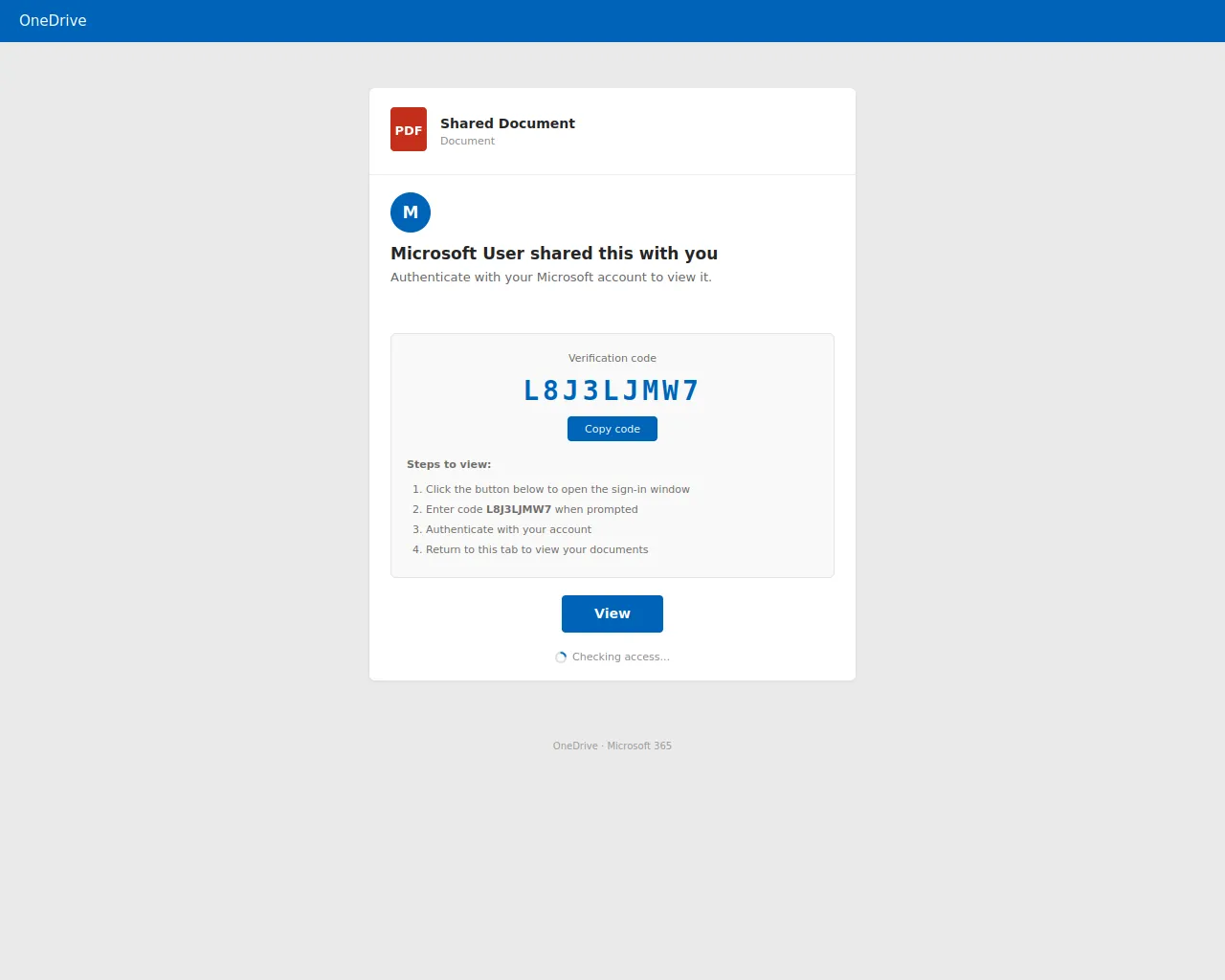Click Microsoft User shared this with you heading
Viewport: 1225px width, 980px height.
pyautogui.click(x=553, y=254)
